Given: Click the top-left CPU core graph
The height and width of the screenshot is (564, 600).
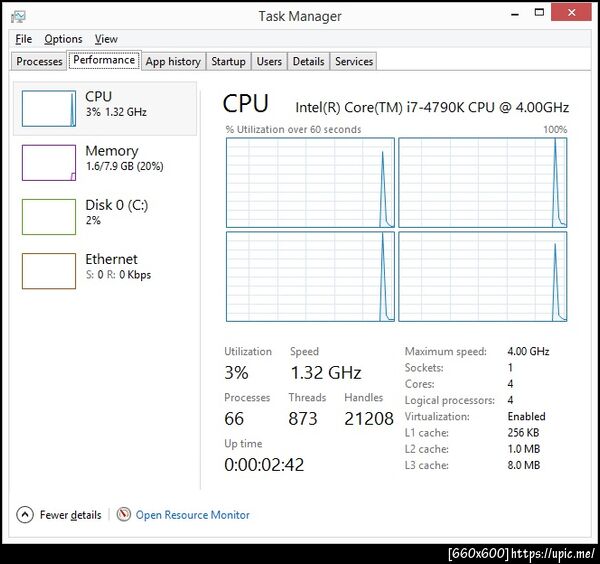Looking at the screenshot, I should click(310, 183).
